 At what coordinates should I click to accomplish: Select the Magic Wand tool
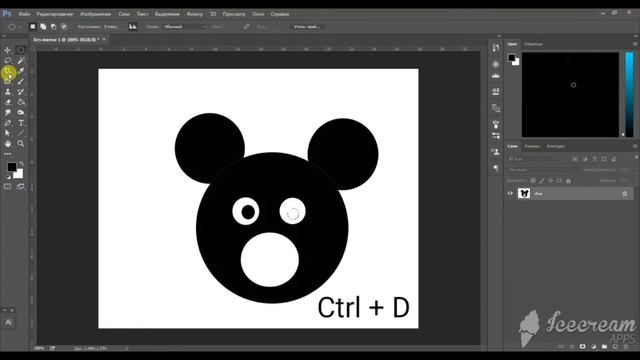click(x=20, y=60)
